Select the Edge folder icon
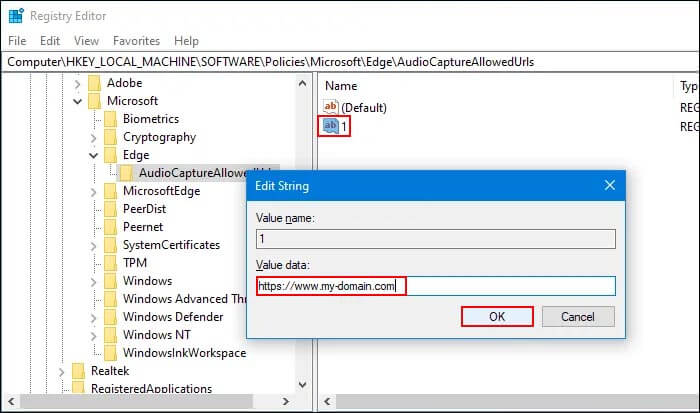 pyautogui.click(x=110, y=155)
